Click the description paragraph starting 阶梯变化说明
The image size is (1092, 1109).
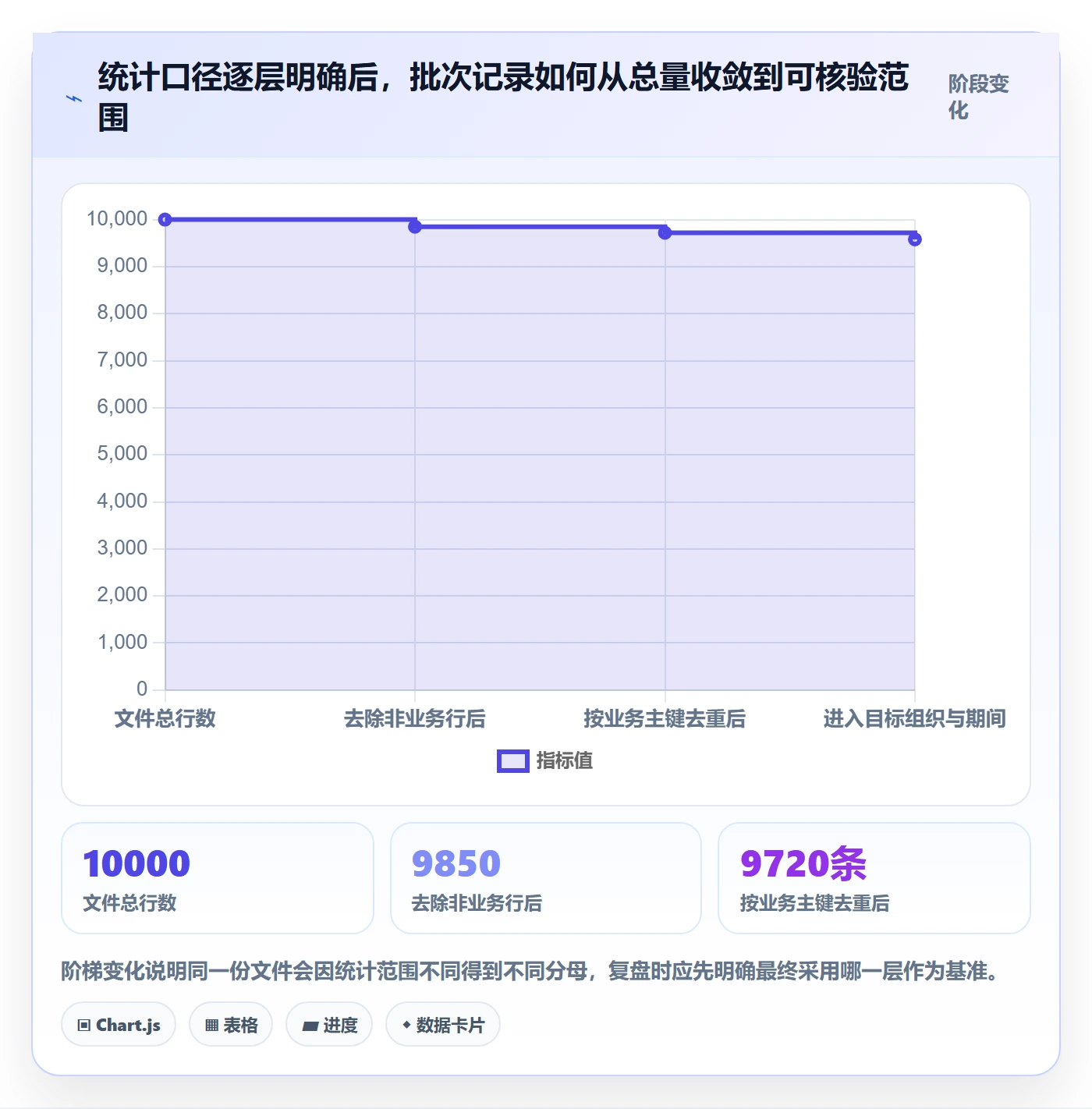[530, 972]
